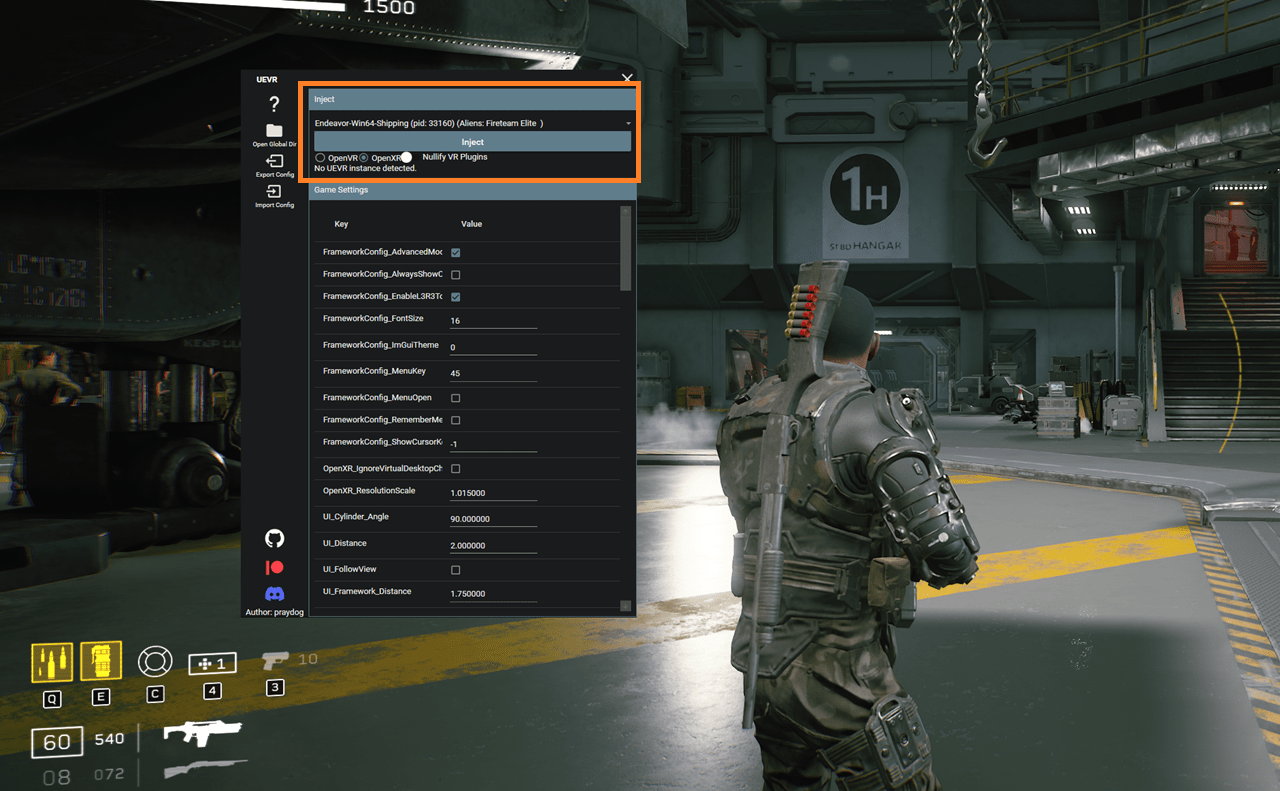Screen dimensions: 1280x791
Task: Check the FrameworkConfig_MenuOpen checkbox
Action: 456,398
